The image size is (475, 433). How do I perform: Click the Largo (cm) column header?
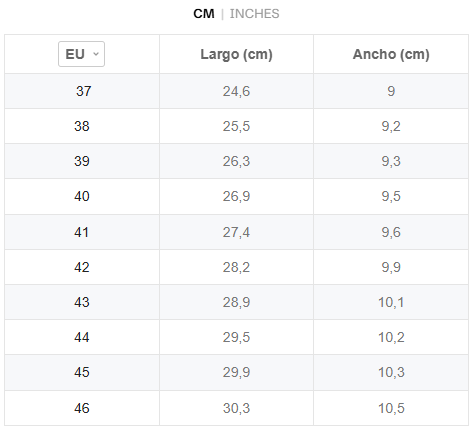pyautogui.click(x=236, y=54)
